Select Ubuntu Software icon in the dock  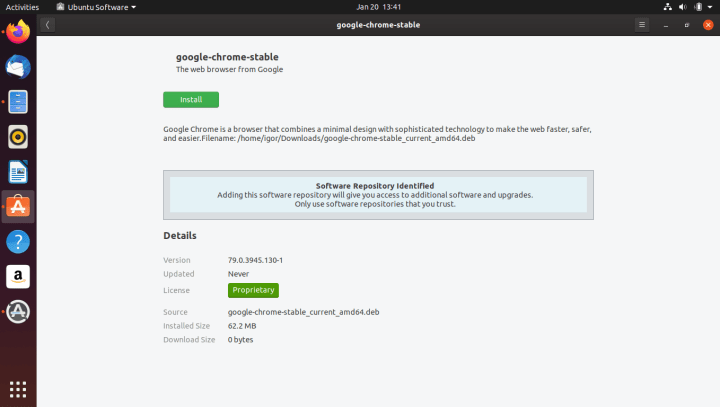18,207
